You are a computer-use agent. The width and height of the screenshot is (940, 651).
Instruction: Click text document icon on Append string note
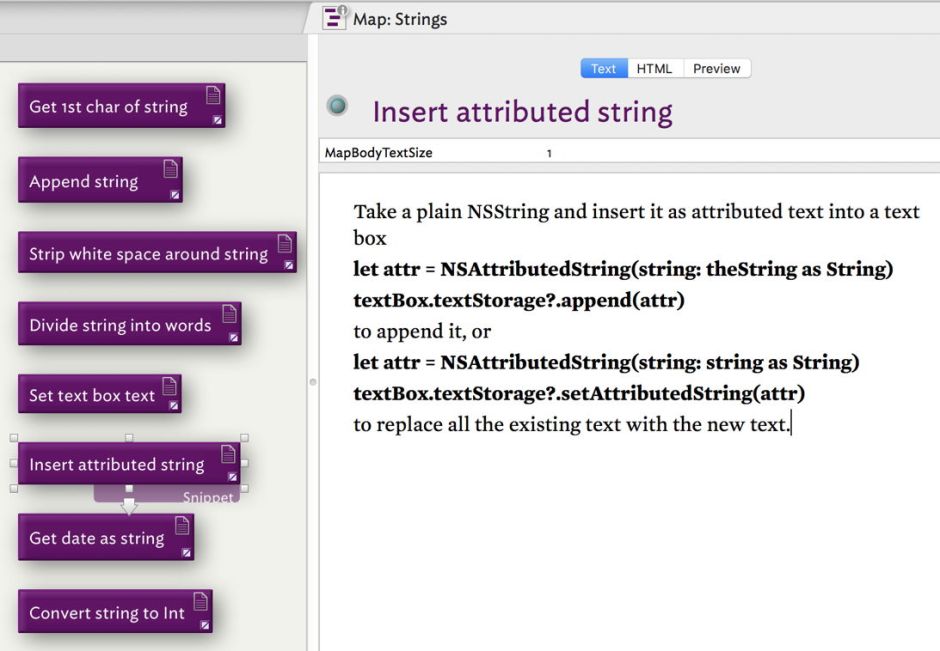tap(170, 169)
